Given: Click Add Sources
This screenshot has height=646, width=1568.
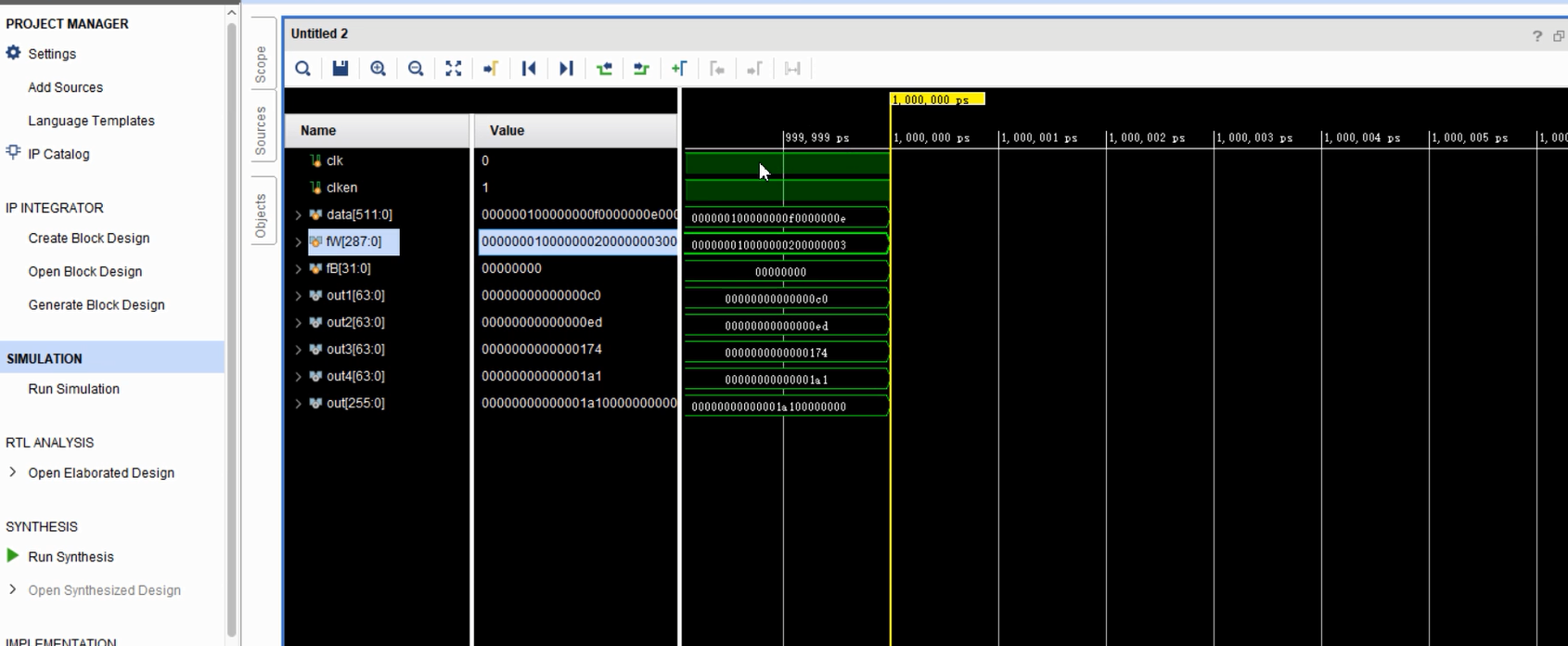Looking at the screenshot, I should [65, 87].
